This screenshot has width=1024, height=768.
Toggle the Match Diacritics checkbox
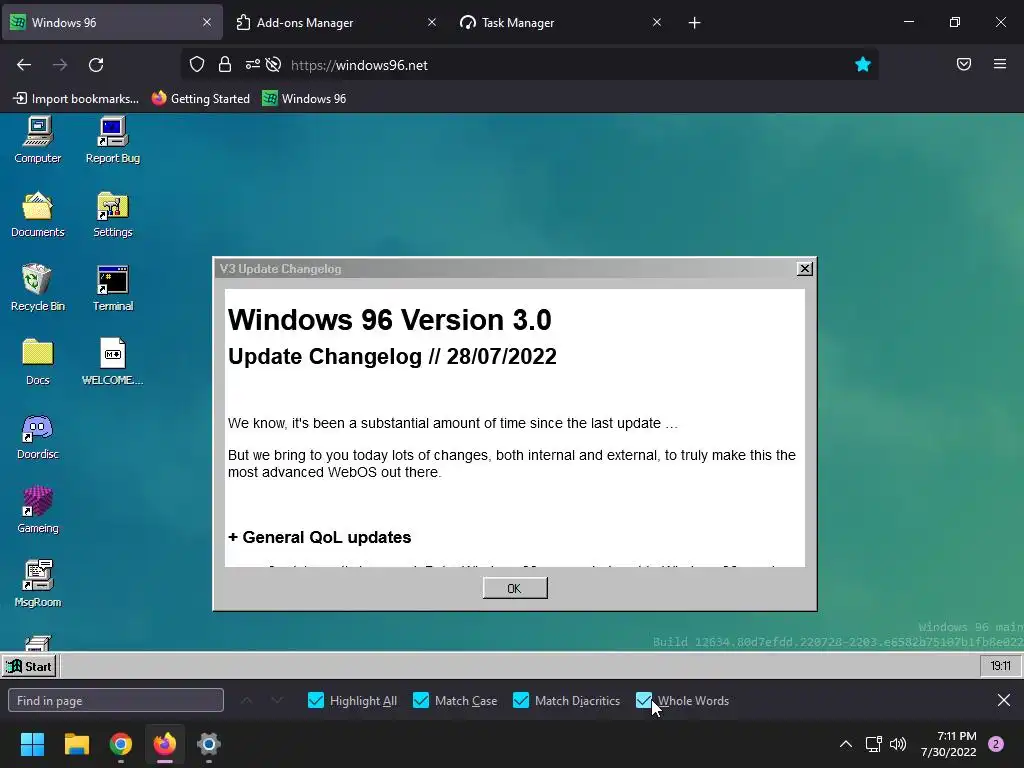[x=520, y=701]
